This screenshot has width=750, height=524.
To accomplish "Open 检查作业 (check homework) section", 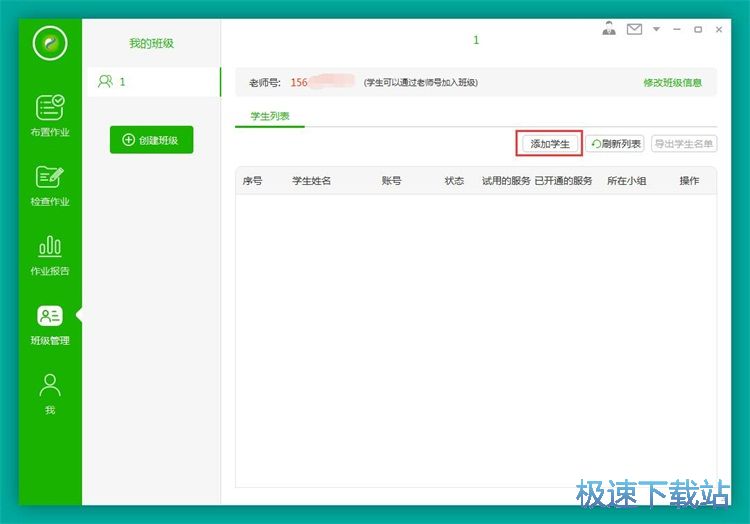I will pyautogui.click(x=50, y=186).
